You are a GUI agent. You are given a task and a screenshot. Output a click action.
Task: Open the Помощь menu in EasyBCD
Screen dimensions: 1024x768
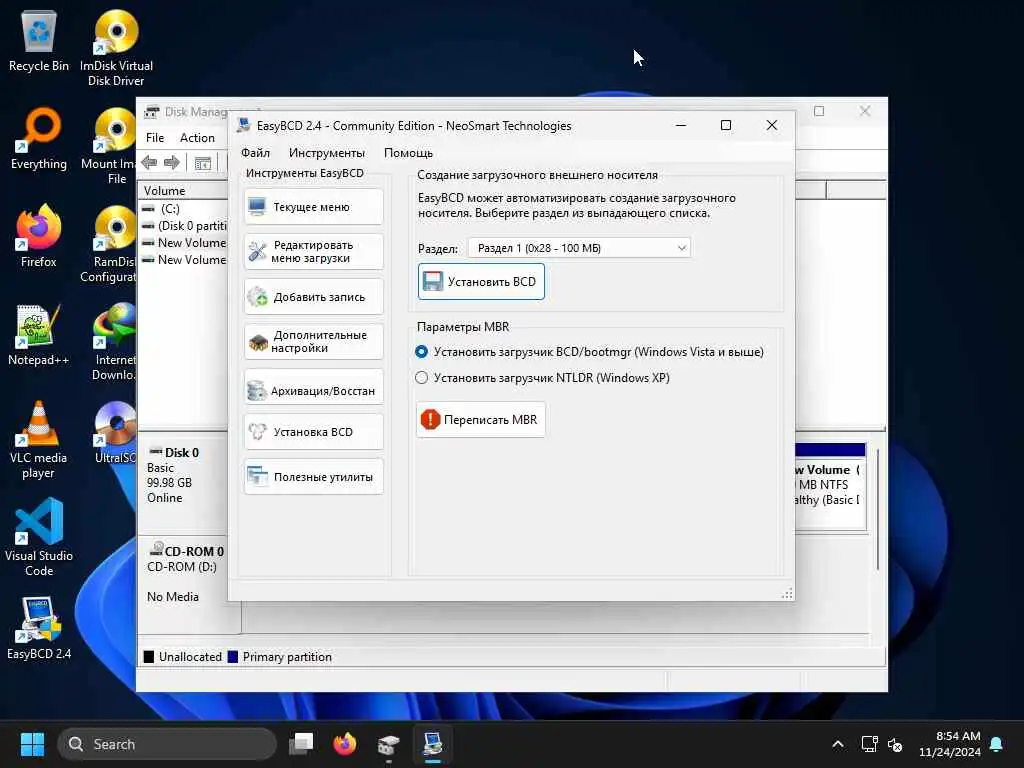click(408, 153)
